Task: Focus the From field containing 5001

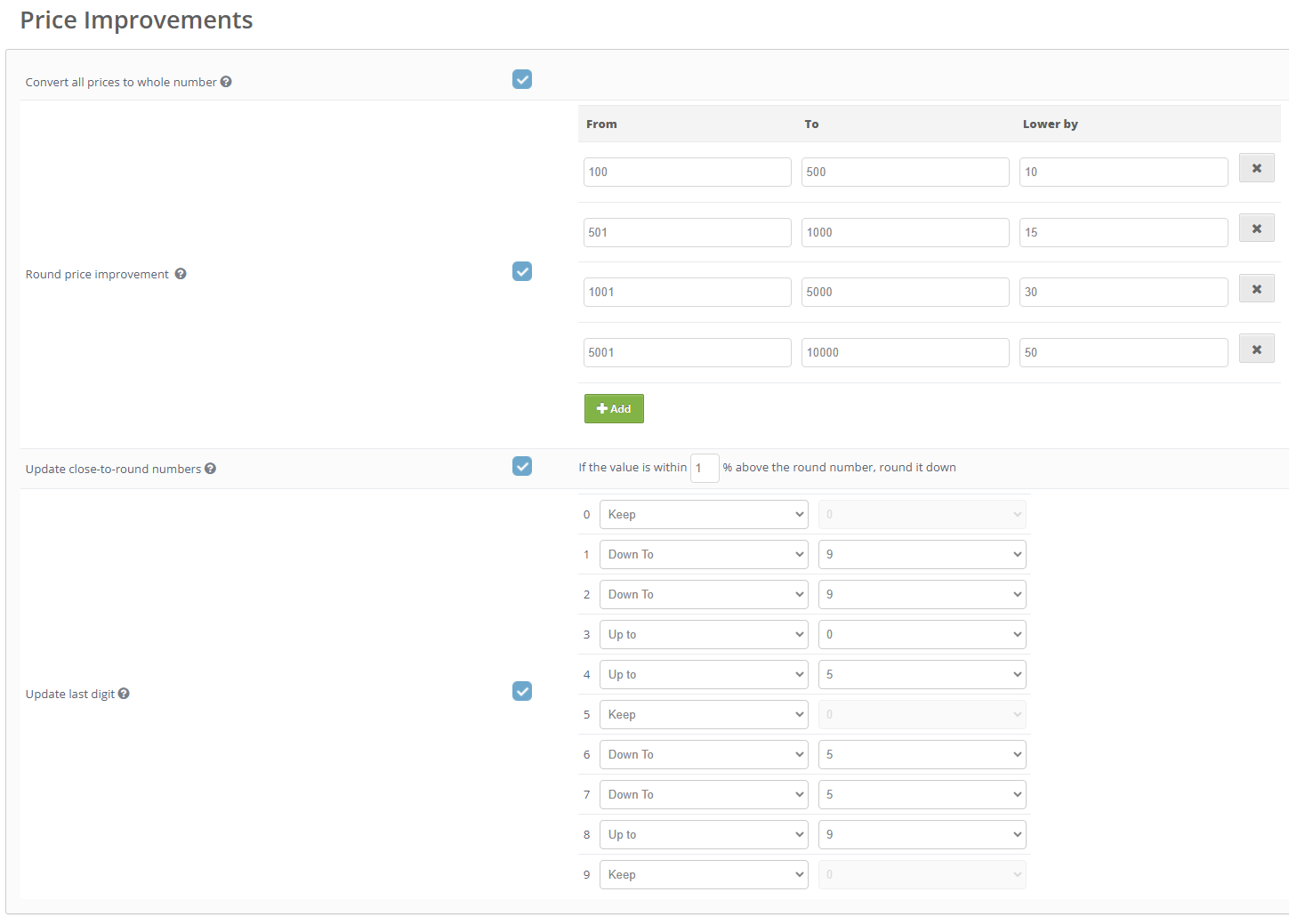Action: 687,352
